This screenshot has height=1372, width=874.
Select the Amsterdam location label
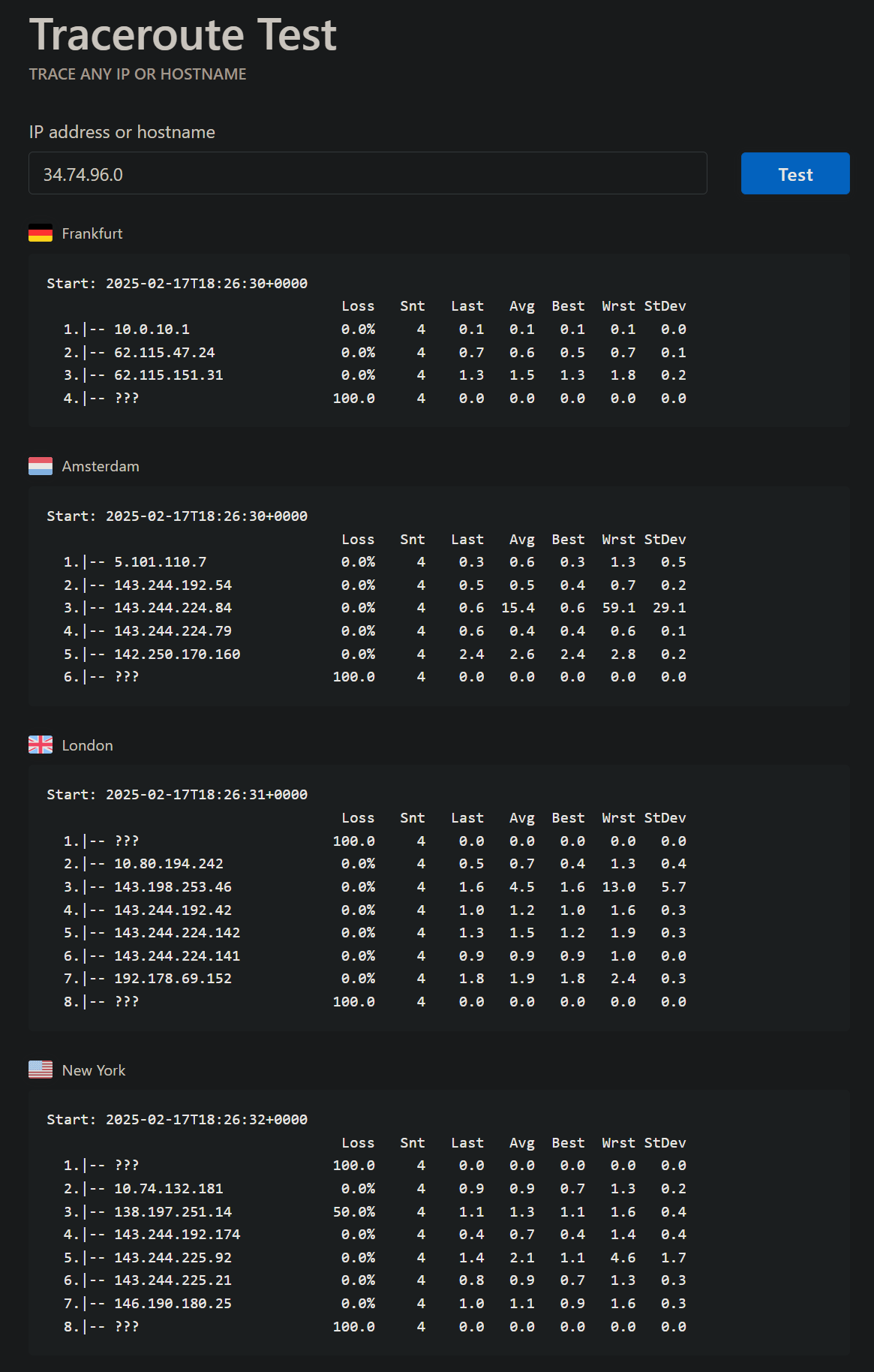[x=101, y=466]
